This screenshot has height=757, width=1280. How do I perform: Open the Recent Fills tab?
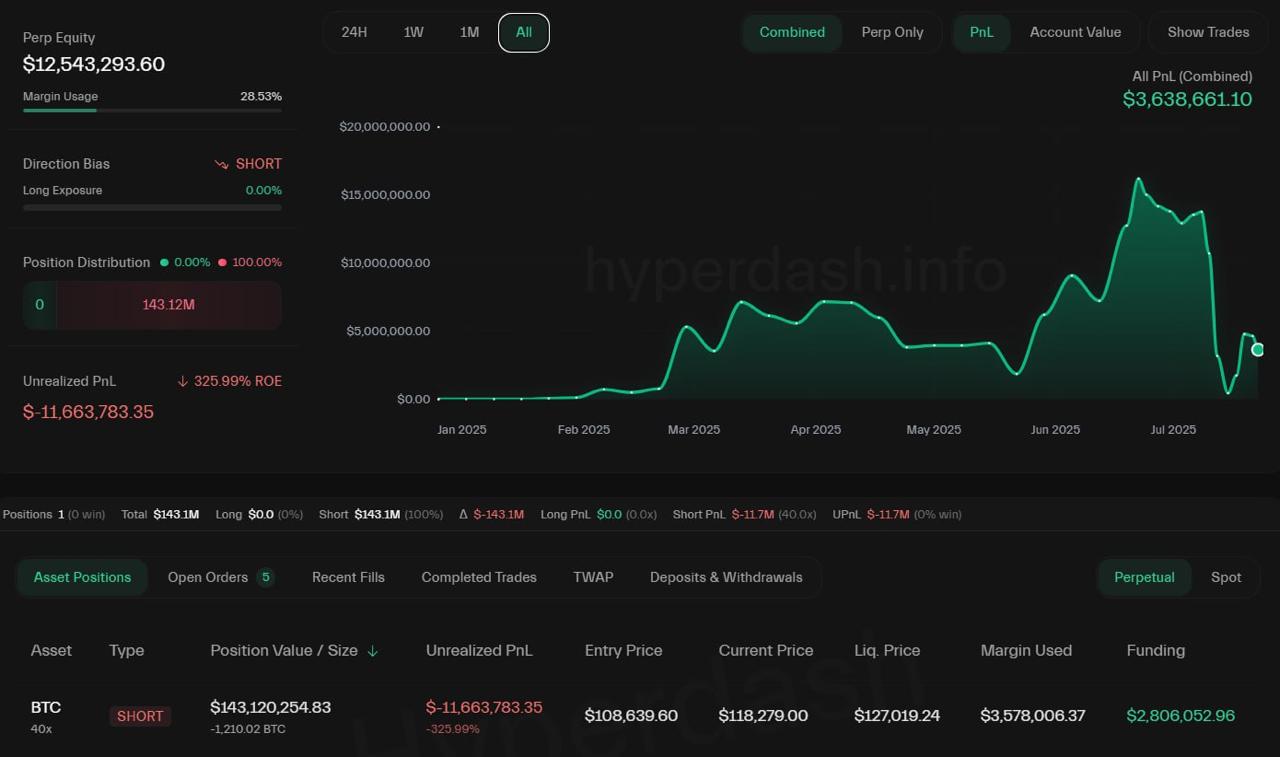(348, 577)
